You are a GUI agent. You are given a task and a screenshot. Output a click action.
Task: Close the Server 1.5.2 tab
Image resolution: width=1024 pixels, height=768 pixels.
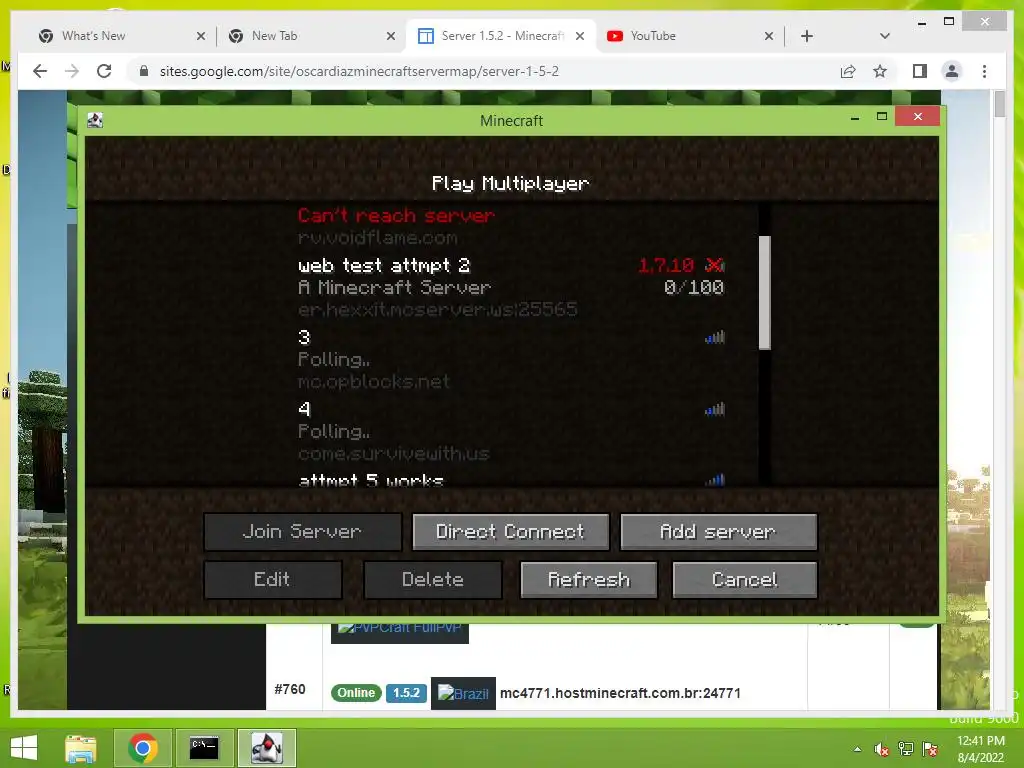(580, 36)
